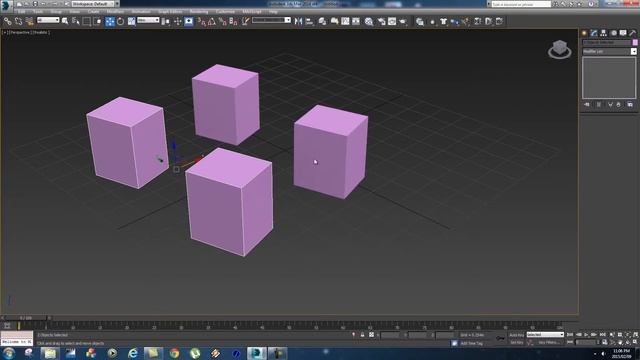Click the Key Filters button
The image size is (640, 360).
click(549, 342)
